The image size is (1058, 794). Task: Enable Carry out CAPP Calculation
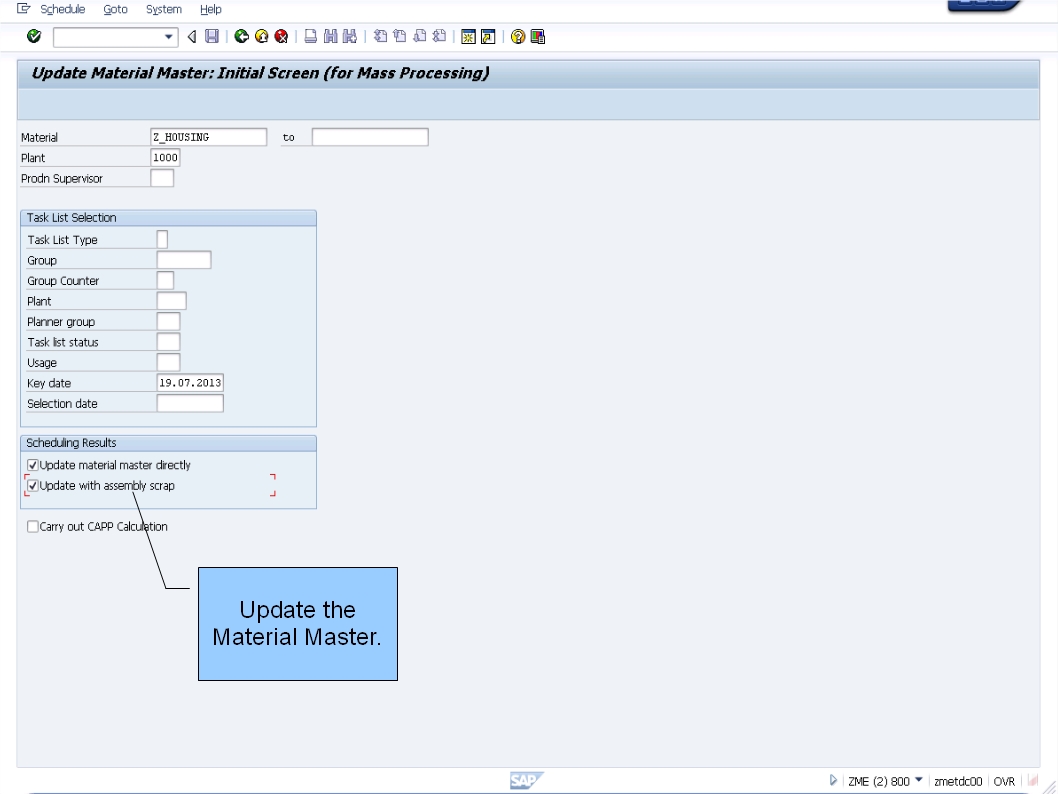[32, 525]
